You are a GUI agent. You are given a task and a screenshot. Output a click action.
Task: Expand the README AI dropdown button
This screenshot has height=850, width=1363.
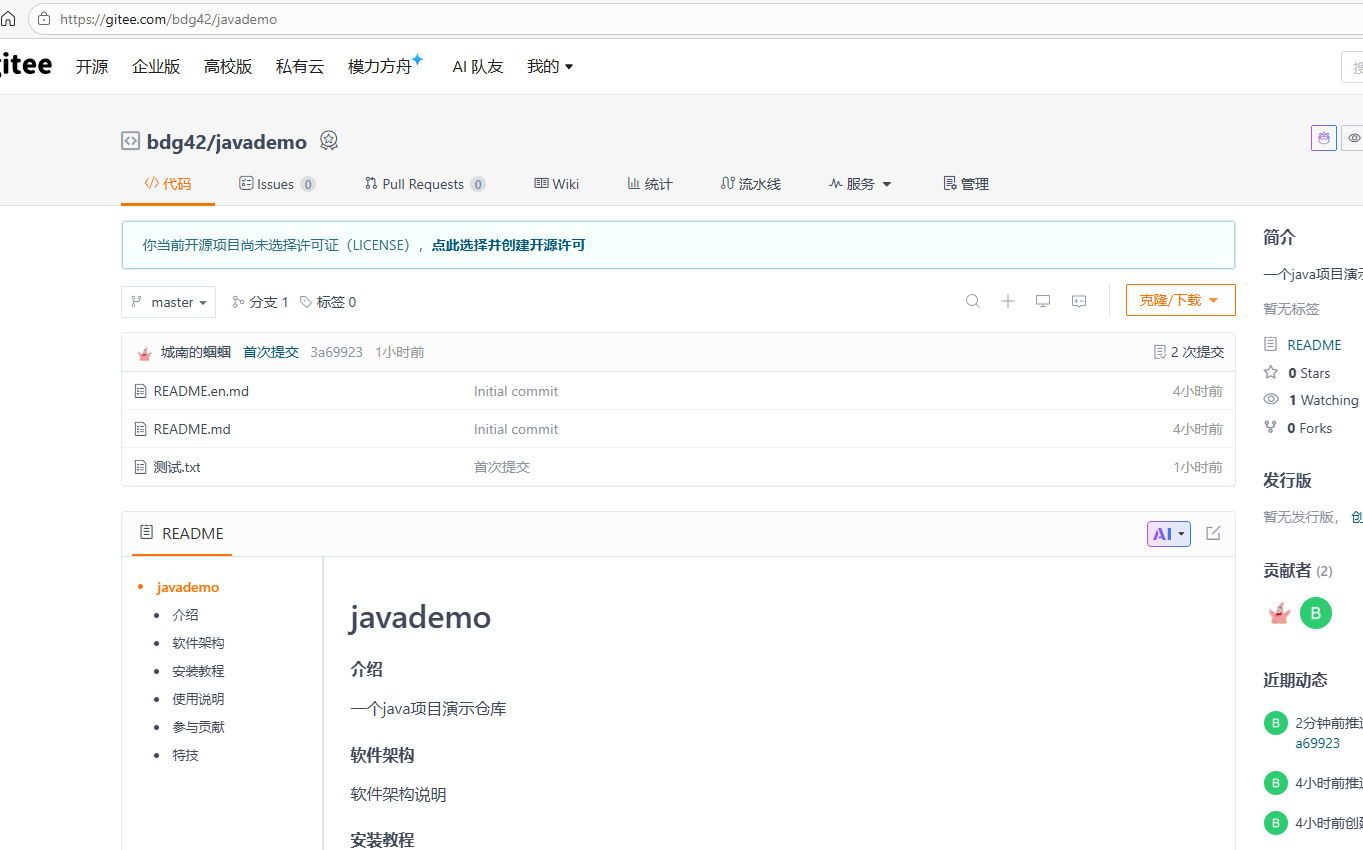coord(1168,534)
